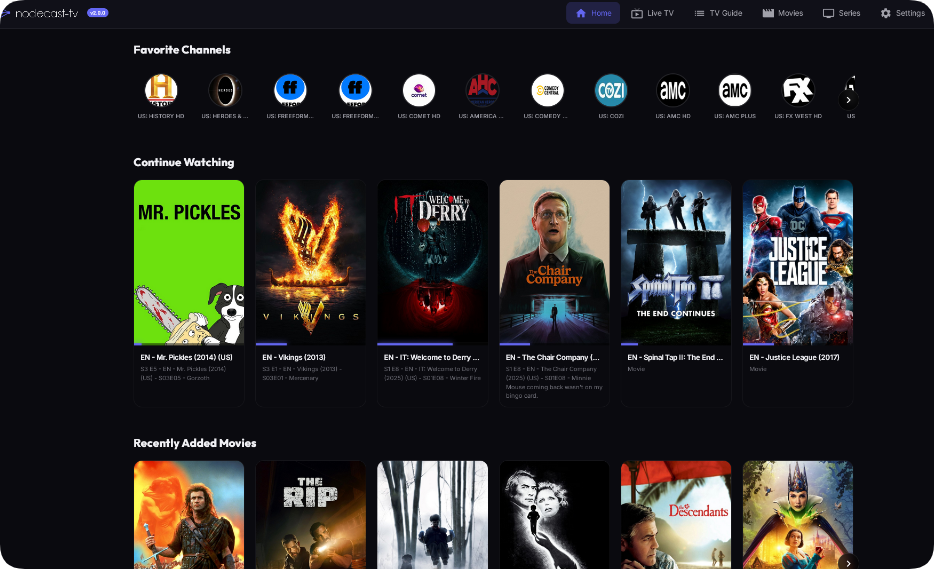This screenshot has width=934, height=569.
Task: Show more Recently Added Movies with arrow
Action: 848,562
